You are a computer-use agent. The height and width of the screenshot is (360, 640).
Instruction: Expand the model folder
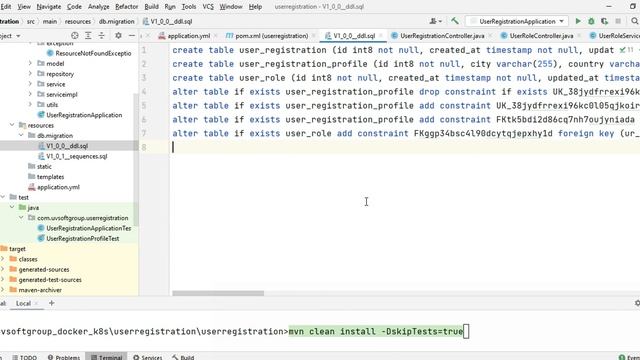tap(30, 63)
